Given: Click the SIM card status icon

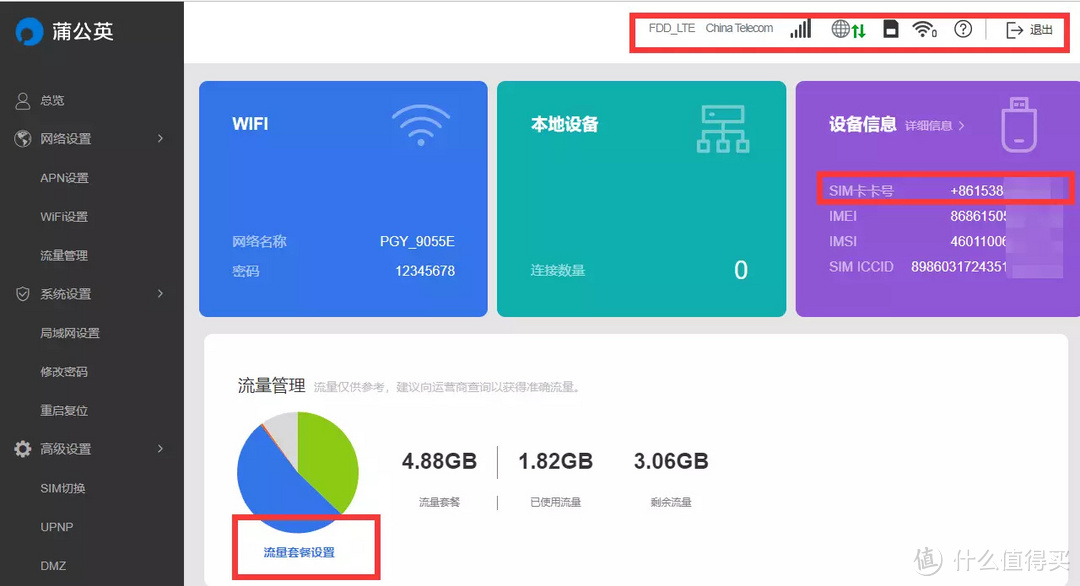Looking at the screenshot, I should tap(891, 29).
